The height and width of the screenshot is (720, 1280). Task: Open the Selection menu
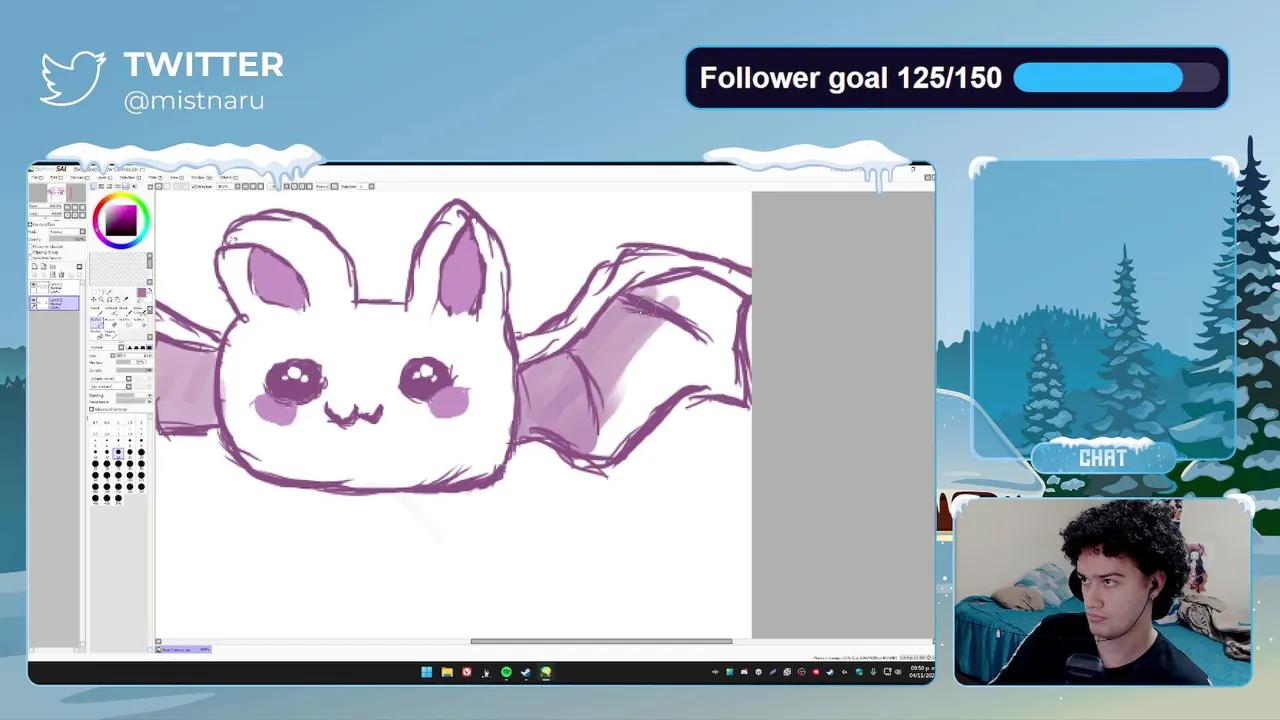pos(130,178)
